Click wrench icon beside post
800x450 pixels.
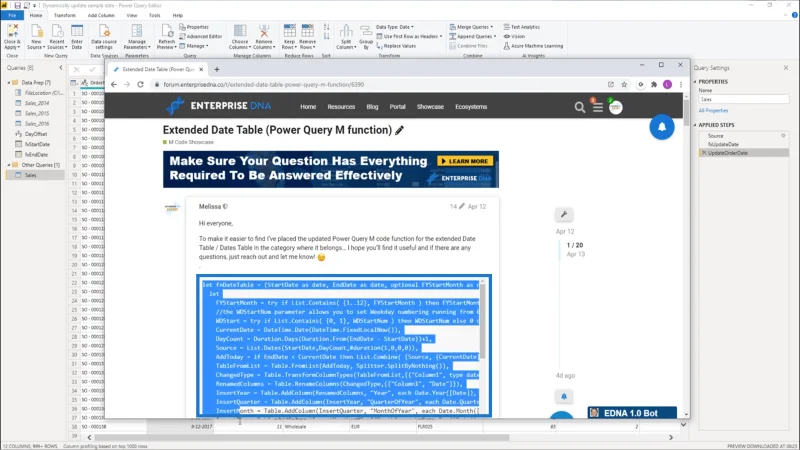(564, 214)
